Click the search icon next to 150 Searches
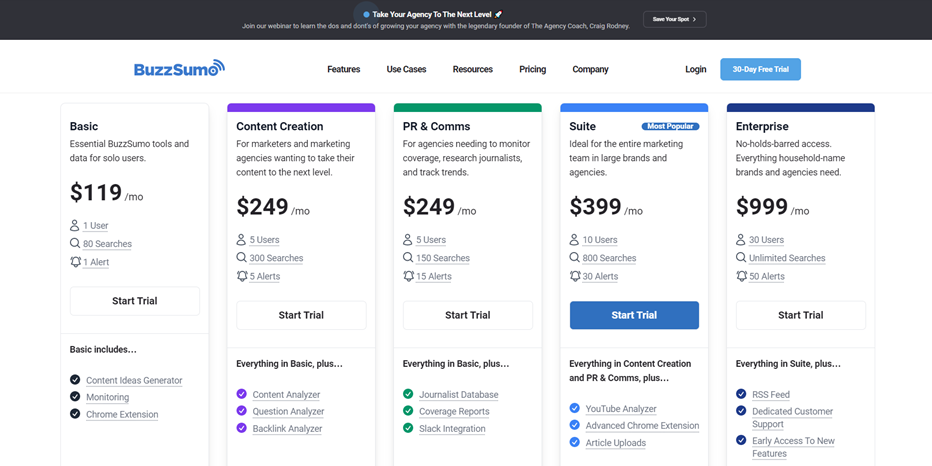 (408, 257)
